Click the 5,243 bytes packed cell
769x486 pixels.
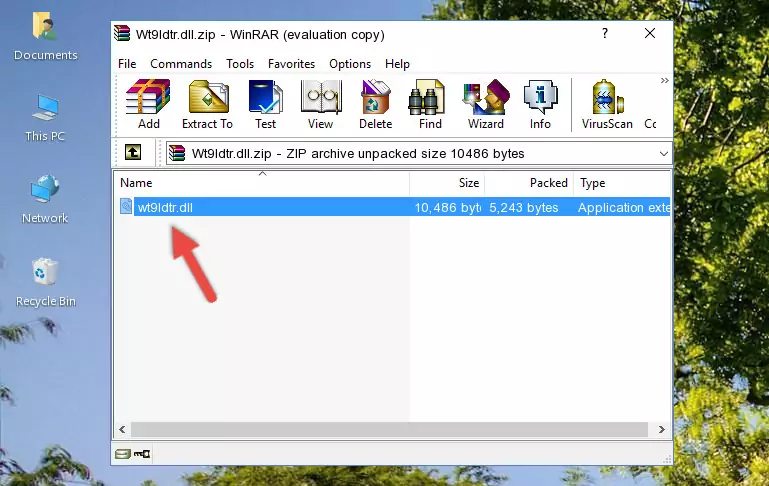[x=523, y=207]
